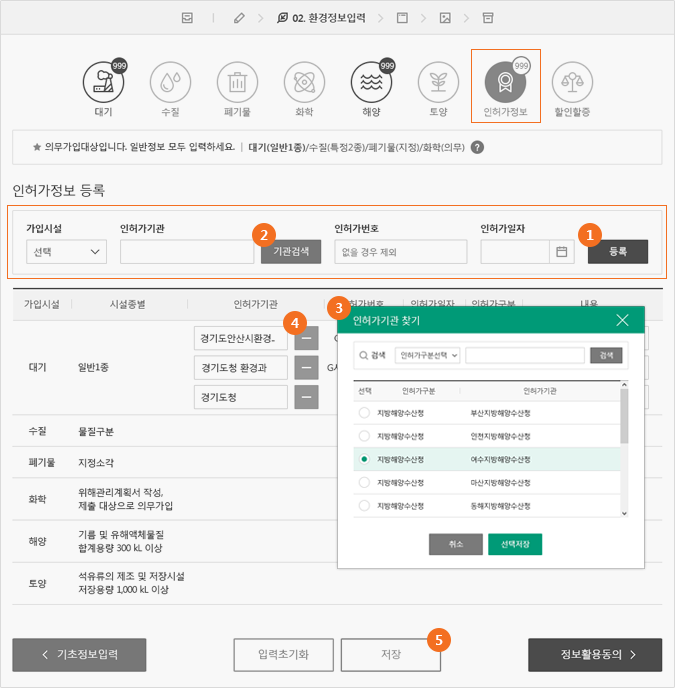Screen dimensions: 675x688
Task: Open the 인허가구분선택 dropdown in dialog
Action: (x=427, y=355)
